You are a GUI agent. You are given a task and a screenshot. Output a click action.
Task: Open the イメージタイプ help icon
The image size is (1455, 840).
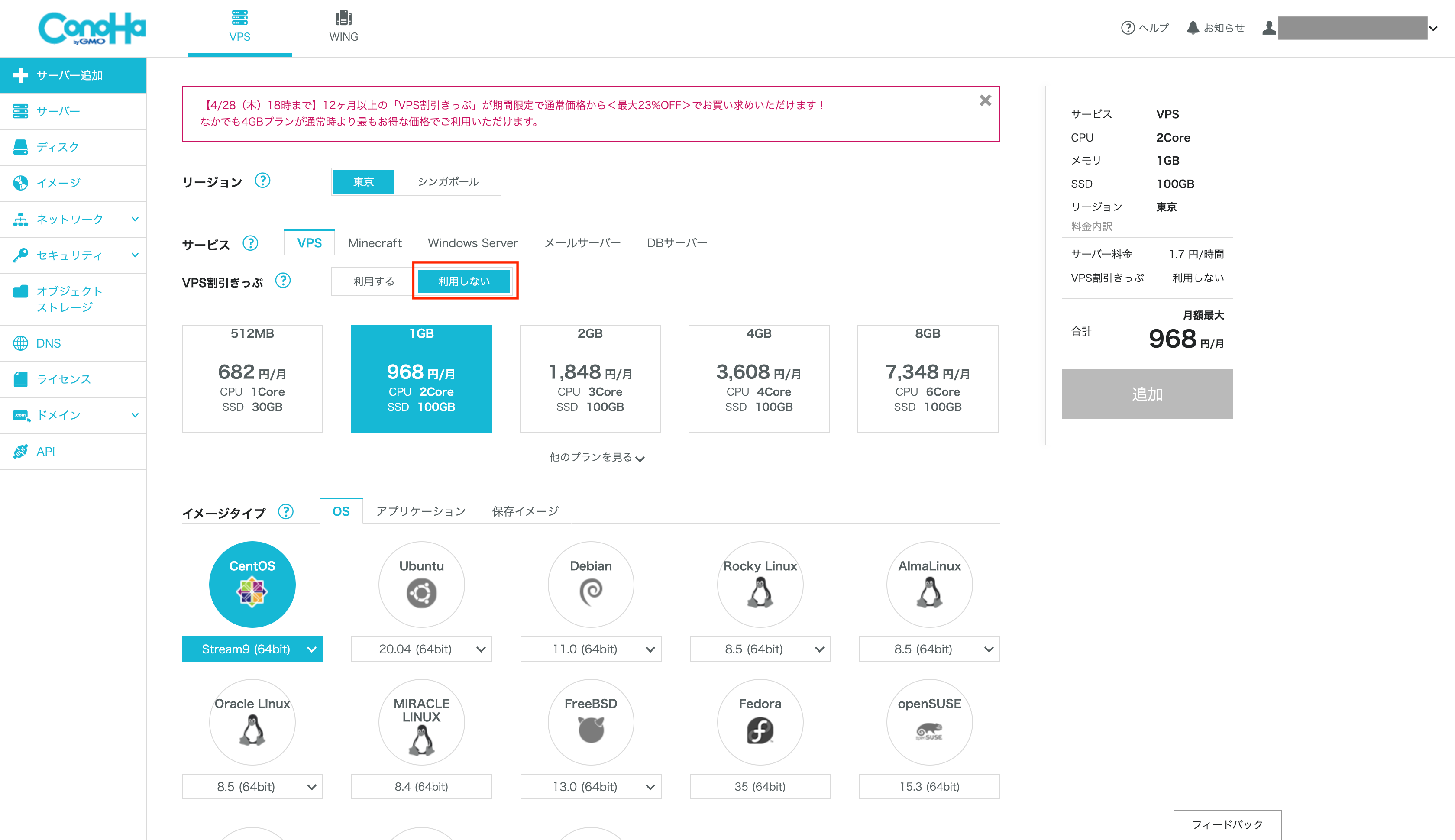coord(285,511)
